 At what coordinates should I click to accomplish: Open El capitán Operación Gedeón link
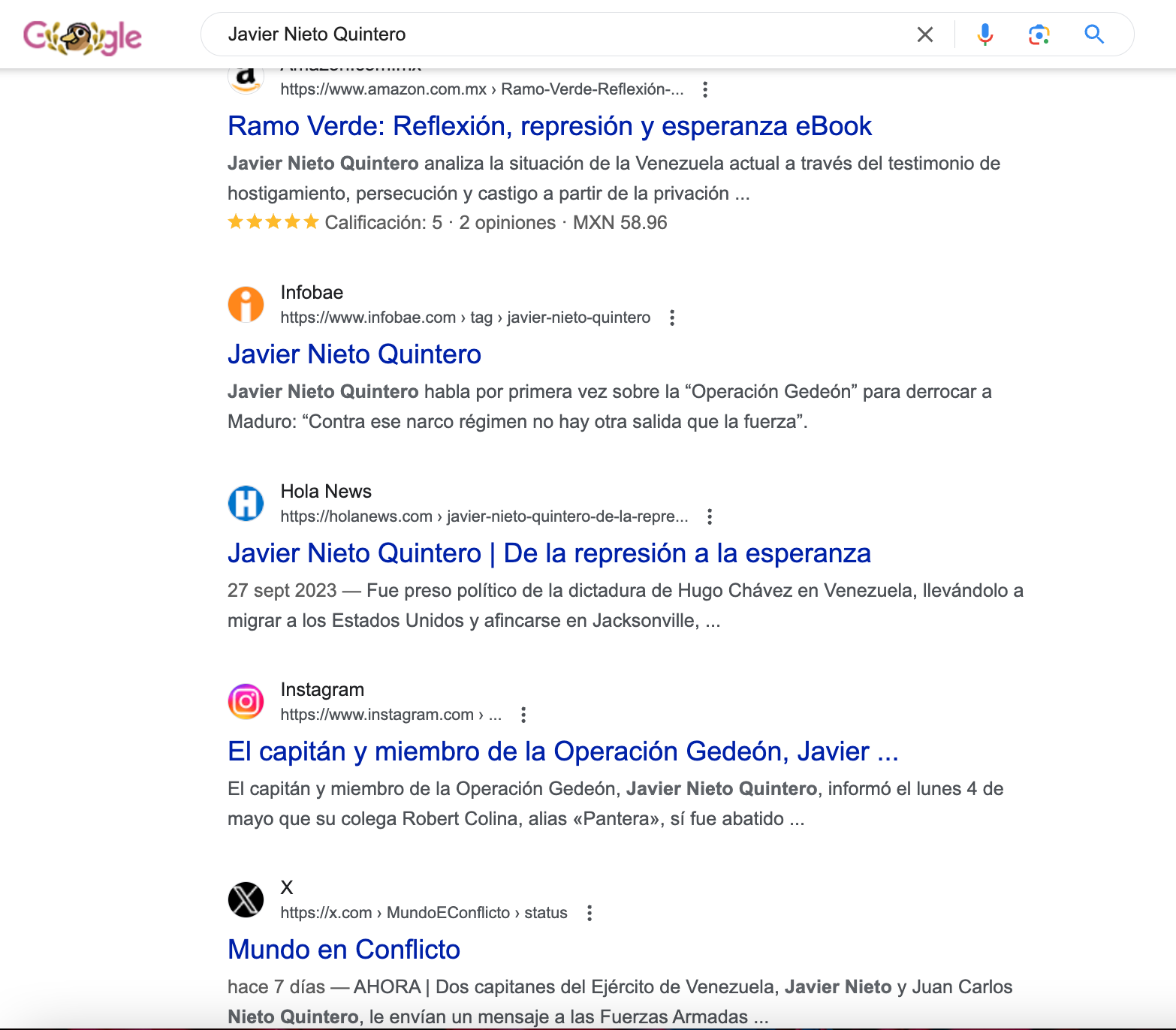[x=562, y=751]
